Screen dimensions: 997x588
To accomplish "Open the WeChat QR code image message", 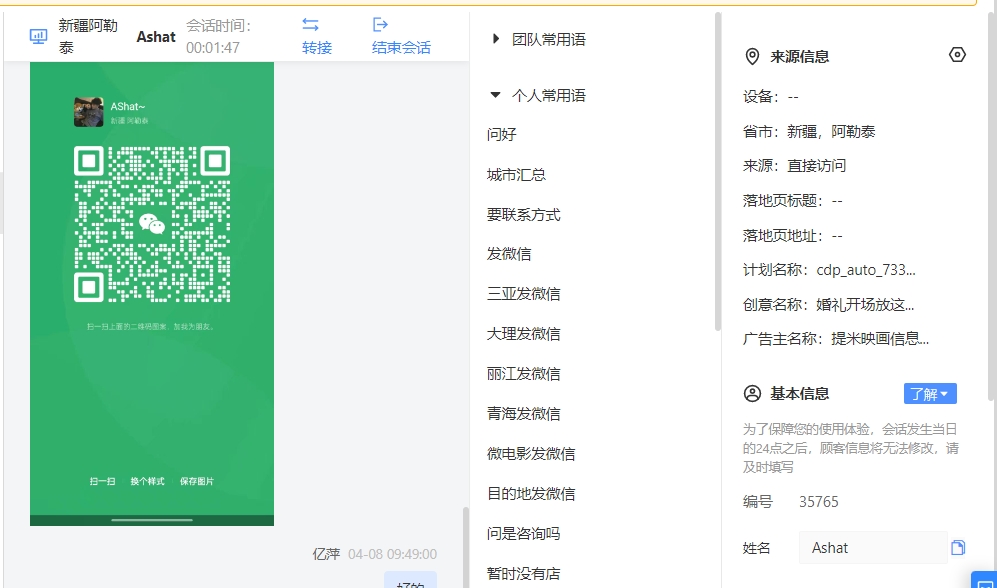I will click(152, 294).
